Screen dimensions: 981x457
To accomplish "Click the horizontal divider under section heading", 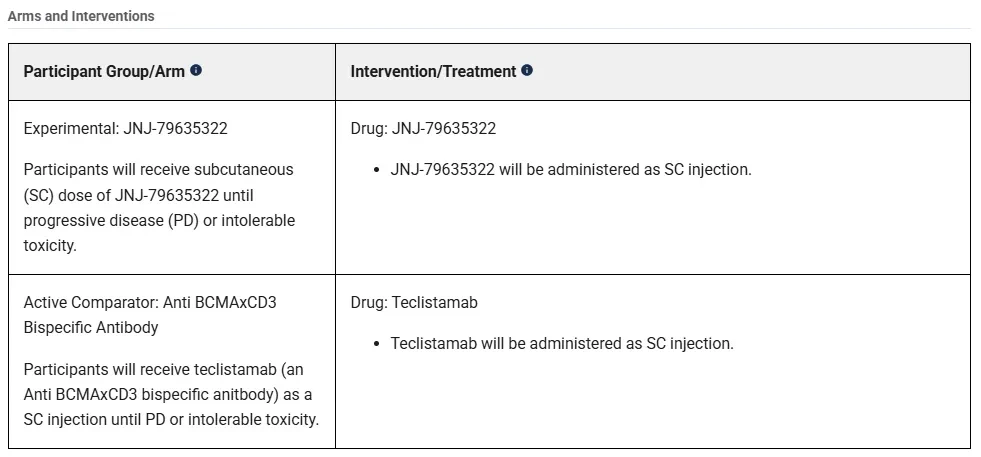I will [489, 29].
